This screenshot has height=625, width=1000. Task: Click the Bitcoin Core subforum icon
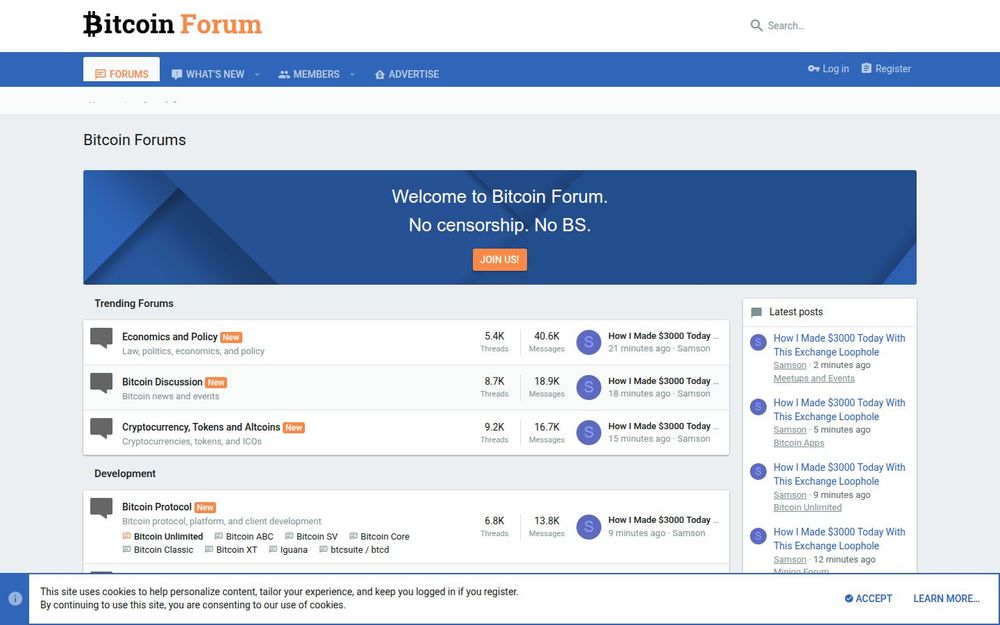point(353,536)
